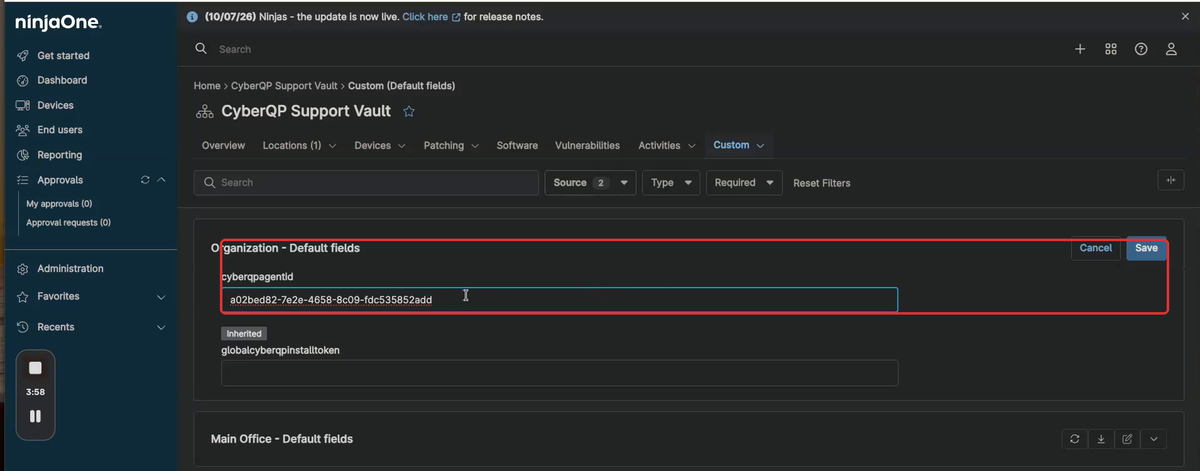Save the organization default fields
Image resolution: width=1200 pixels, height=471 pixels.
[1146, 248]
